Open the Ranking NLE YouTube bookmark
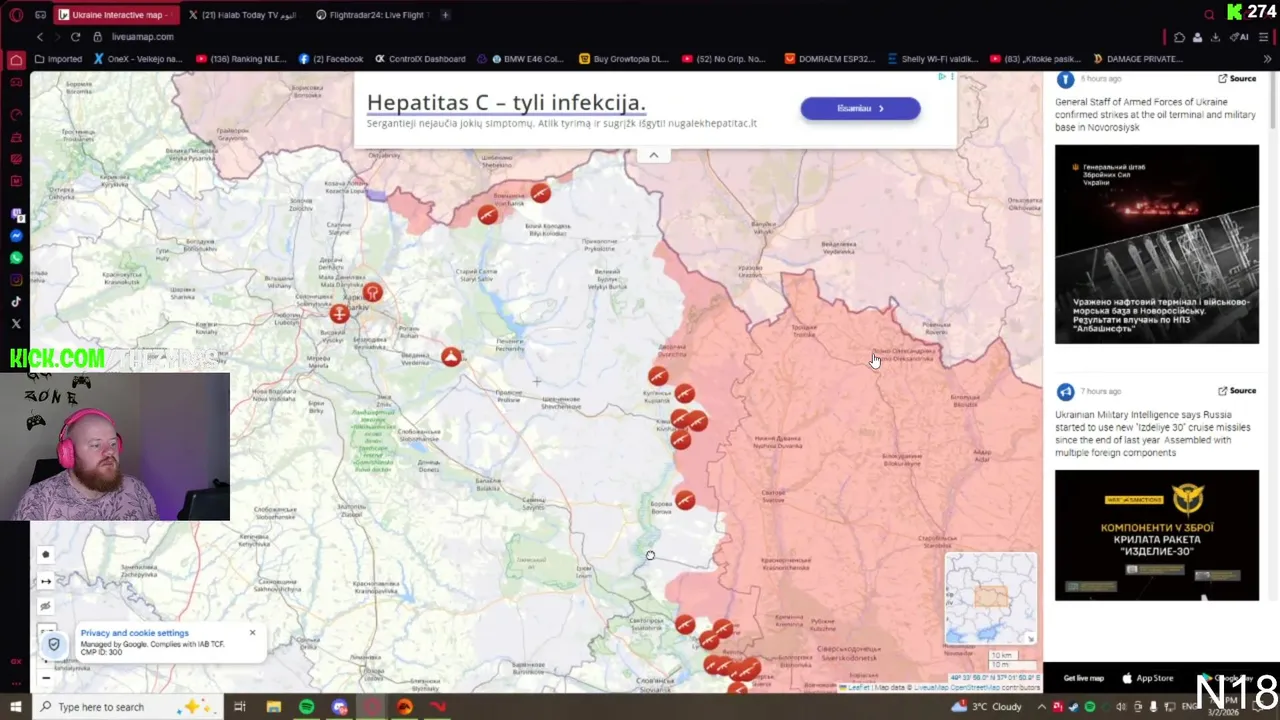Screen dimensions: 1280x720 [x=241, y=59]
